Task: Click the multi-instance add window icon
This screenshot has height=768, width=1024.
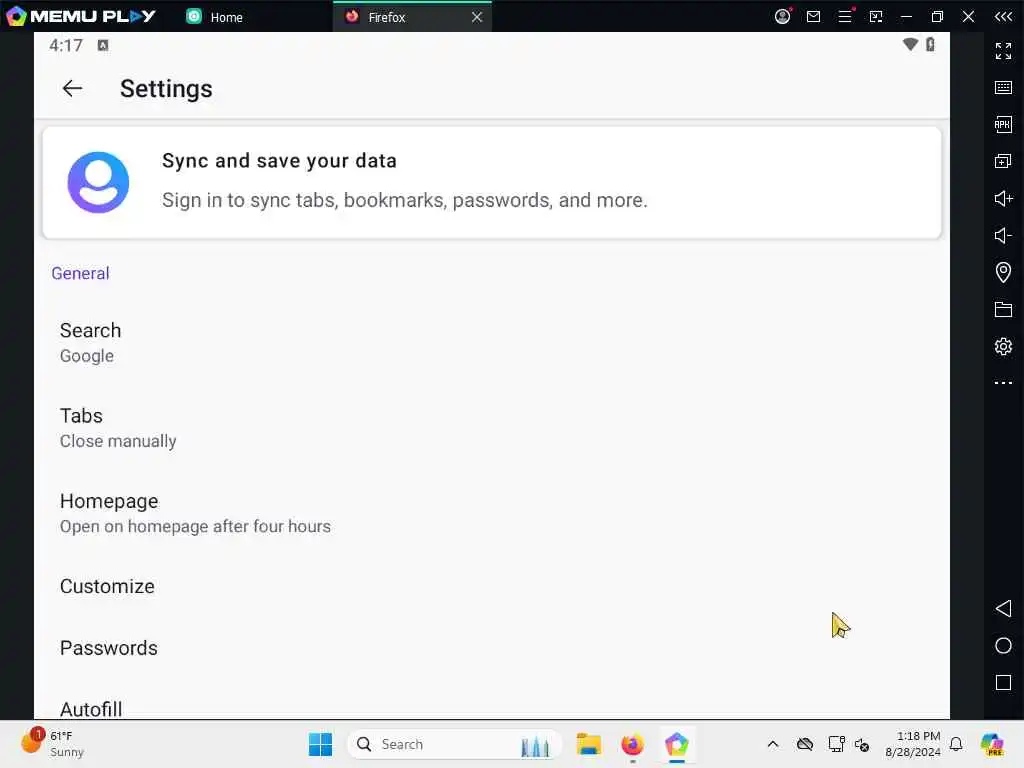Action: click(1003, 161)
